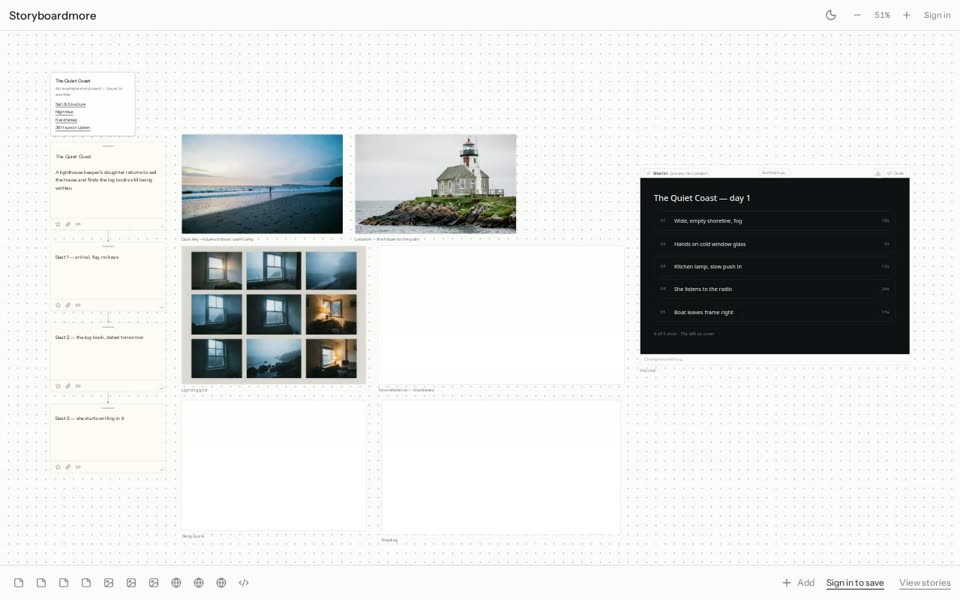
Task: Click the first globe icon in bottom bar
Action: 176,583
